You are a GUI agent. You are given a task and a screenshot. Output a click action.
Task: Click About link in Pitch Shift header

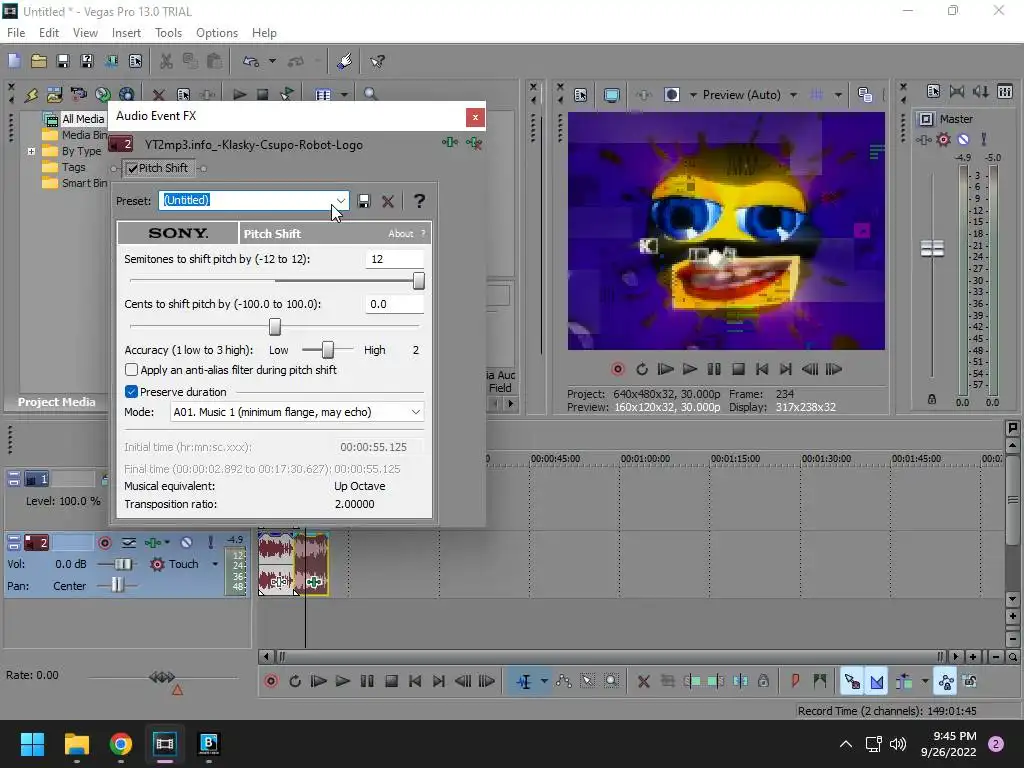[400, 234]
